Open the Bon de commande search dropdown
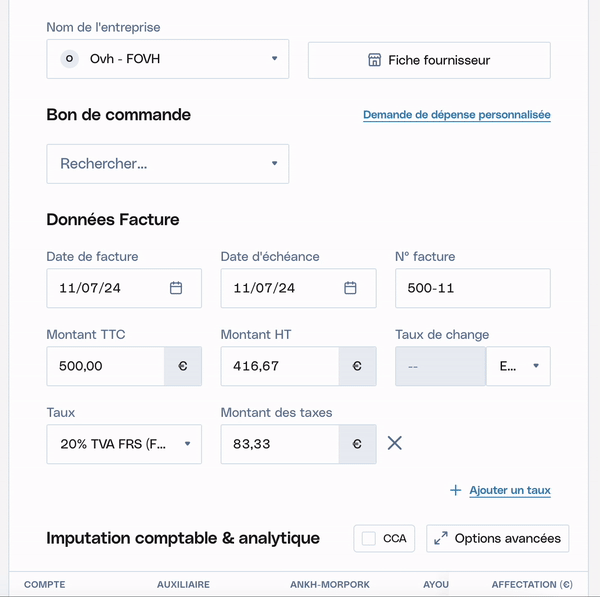 tap(274, 164)
